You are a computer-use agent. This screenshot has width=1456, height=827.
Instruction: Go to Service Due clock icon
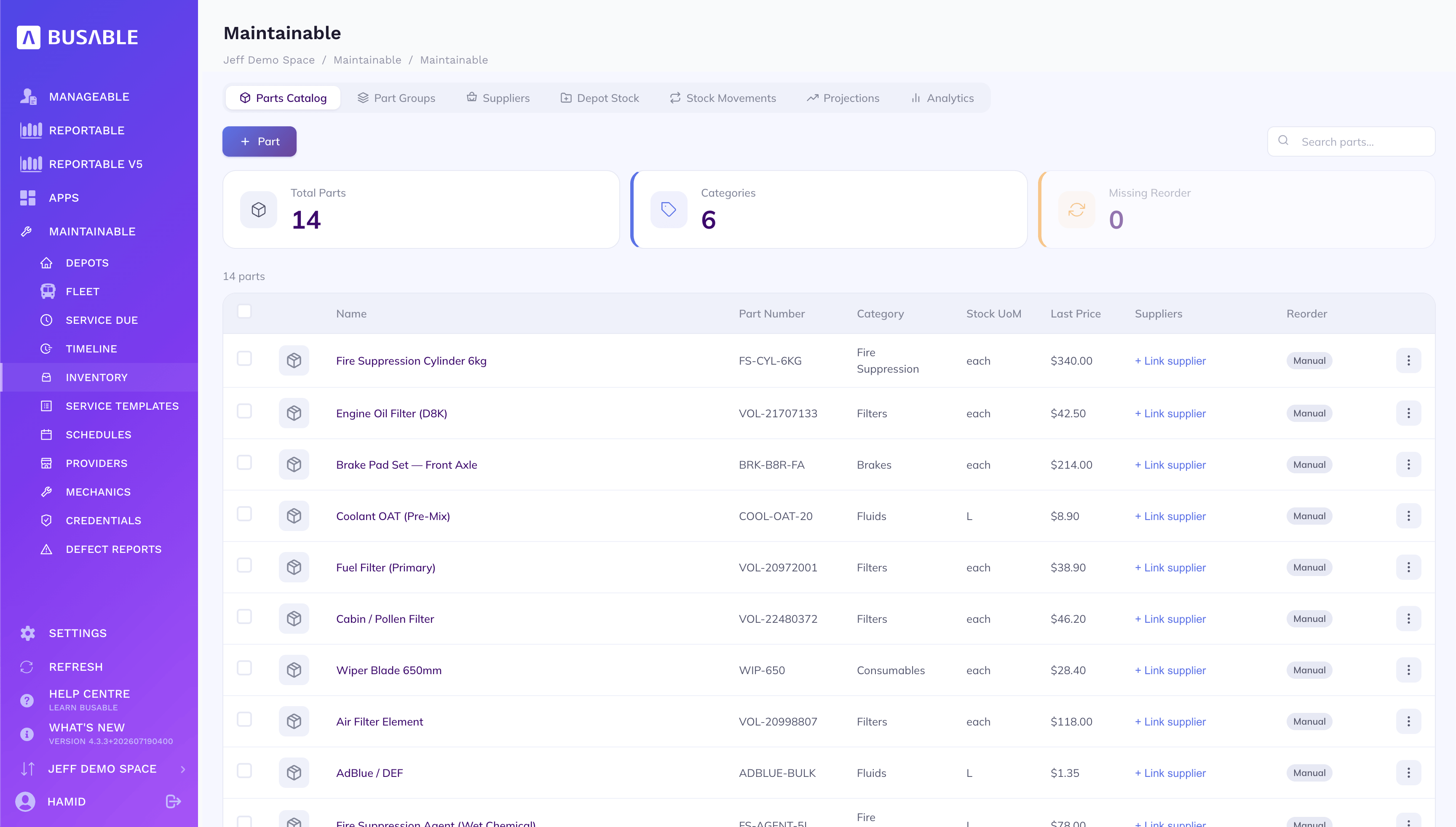47,320
